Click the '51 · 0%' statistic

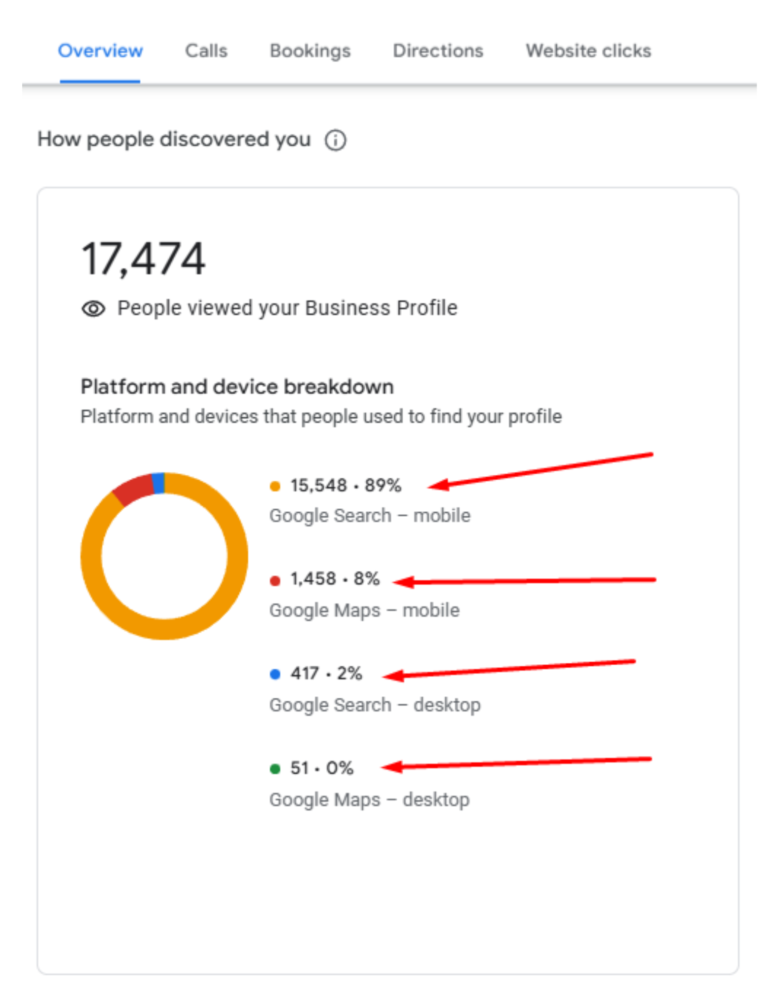pos(320,768)
